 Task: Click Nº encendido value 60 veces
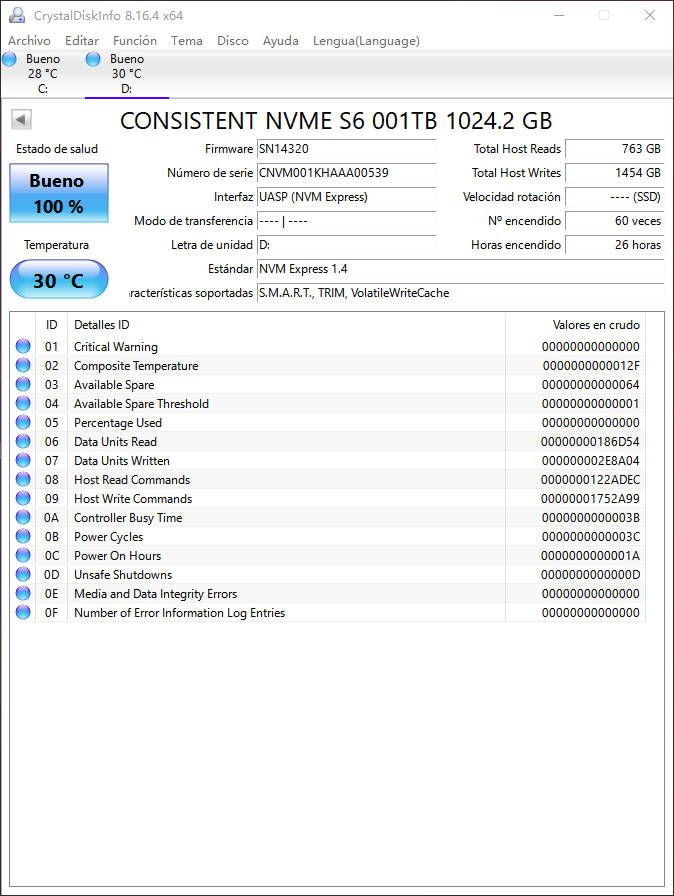[615, 221]
